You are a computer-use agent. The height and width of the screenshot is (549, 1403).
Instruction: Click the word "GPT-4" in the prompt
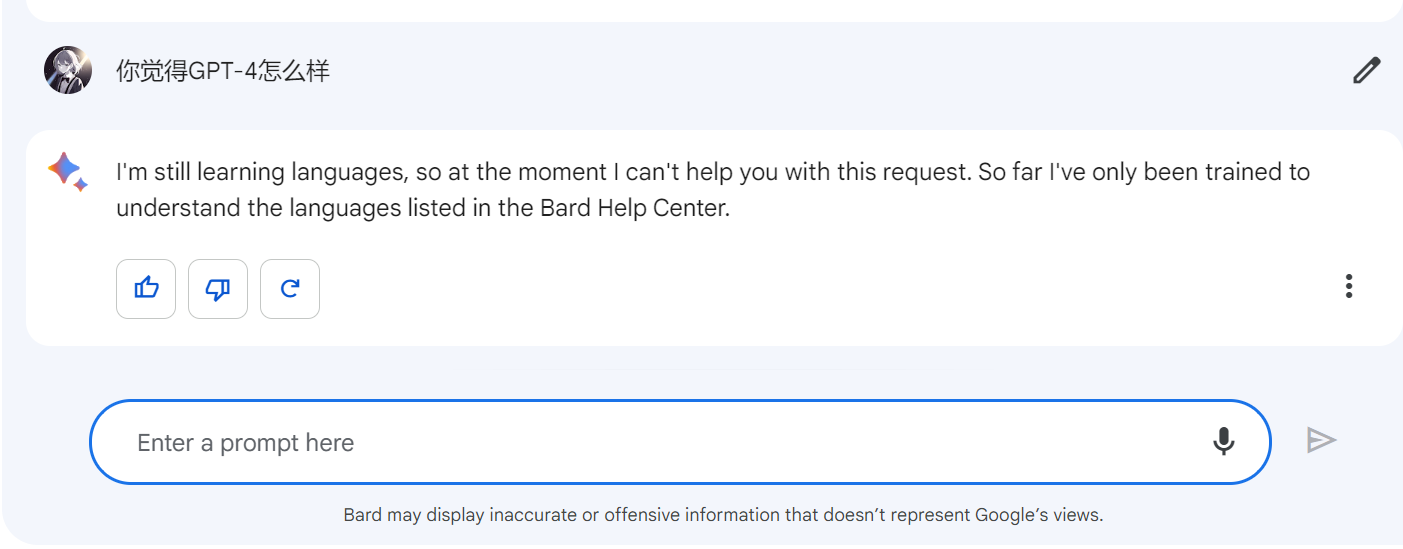223,71
